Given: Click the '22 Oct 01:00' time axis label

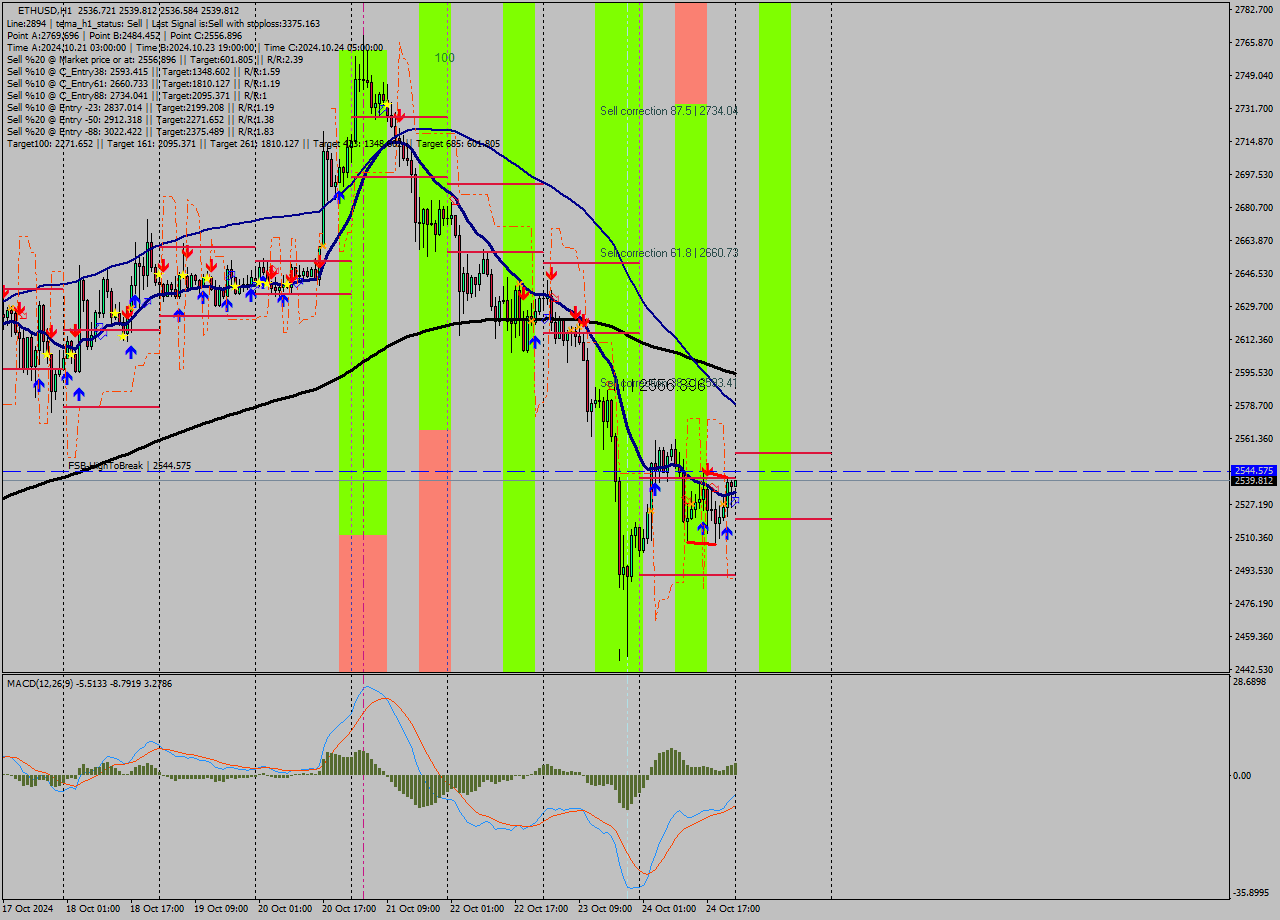Looking at the screenshot, I should 476,909.
